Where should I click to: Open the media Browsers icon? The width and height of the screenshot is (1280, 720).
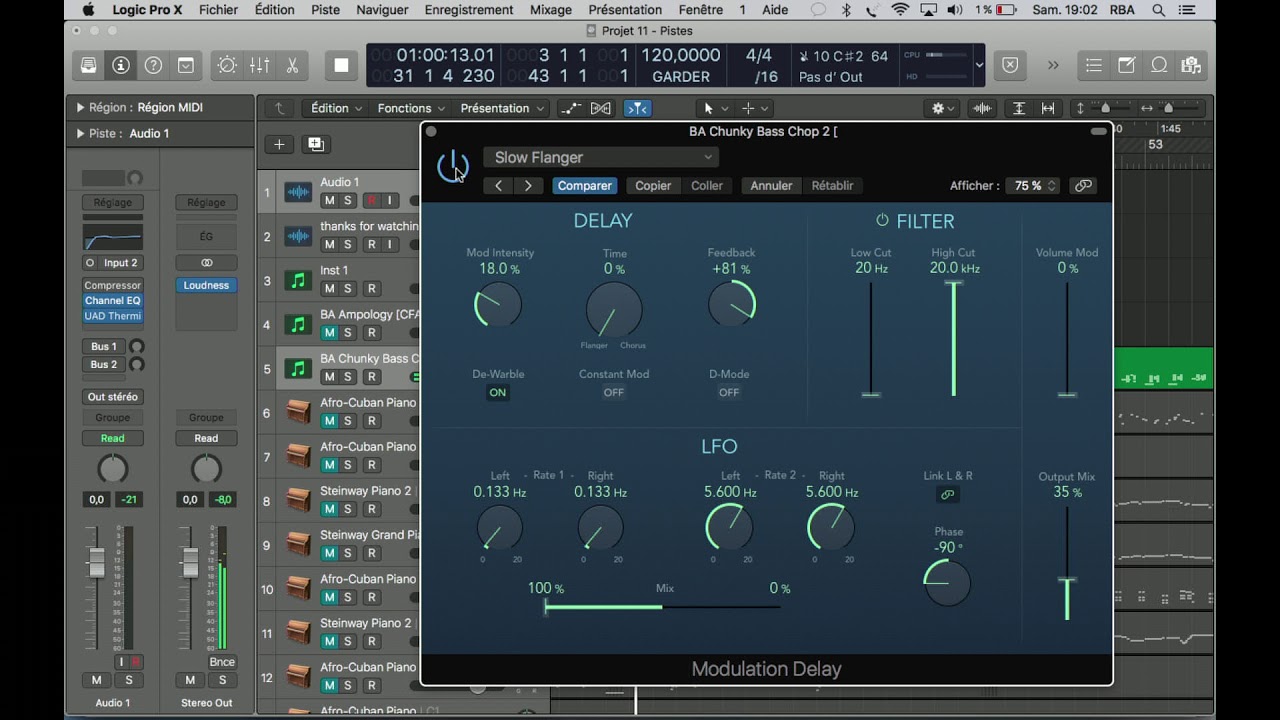tap(1191, 65)
